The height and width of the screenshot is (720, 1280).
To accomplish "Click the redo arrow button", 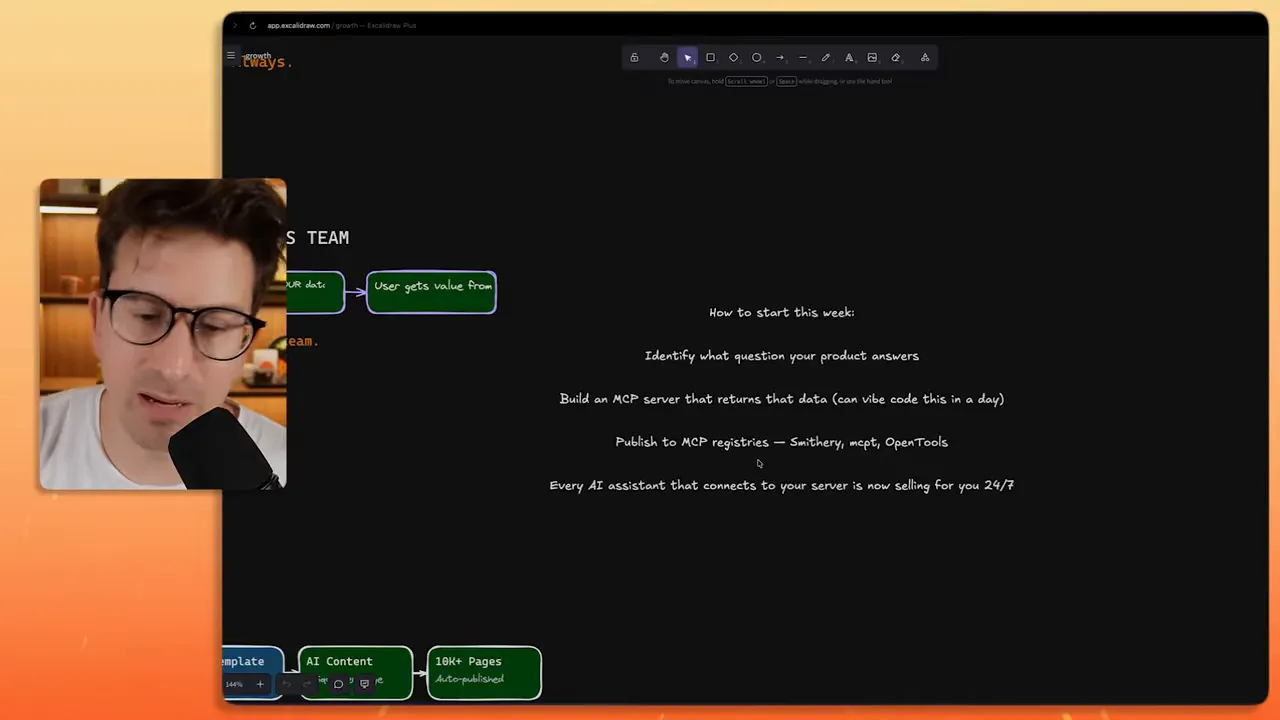I will [x=307, y=684].
